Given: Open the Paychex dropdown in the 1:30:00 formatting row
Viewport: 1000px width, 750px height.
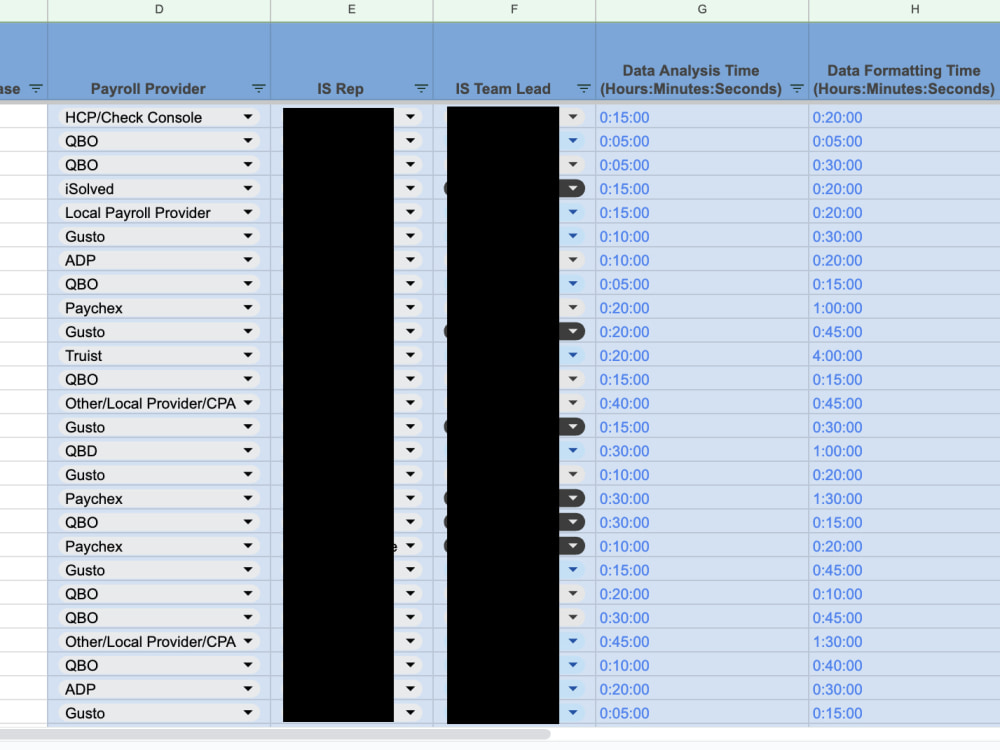Looking at the screenshot, I should pyautogui.click(x=248, y=498).
